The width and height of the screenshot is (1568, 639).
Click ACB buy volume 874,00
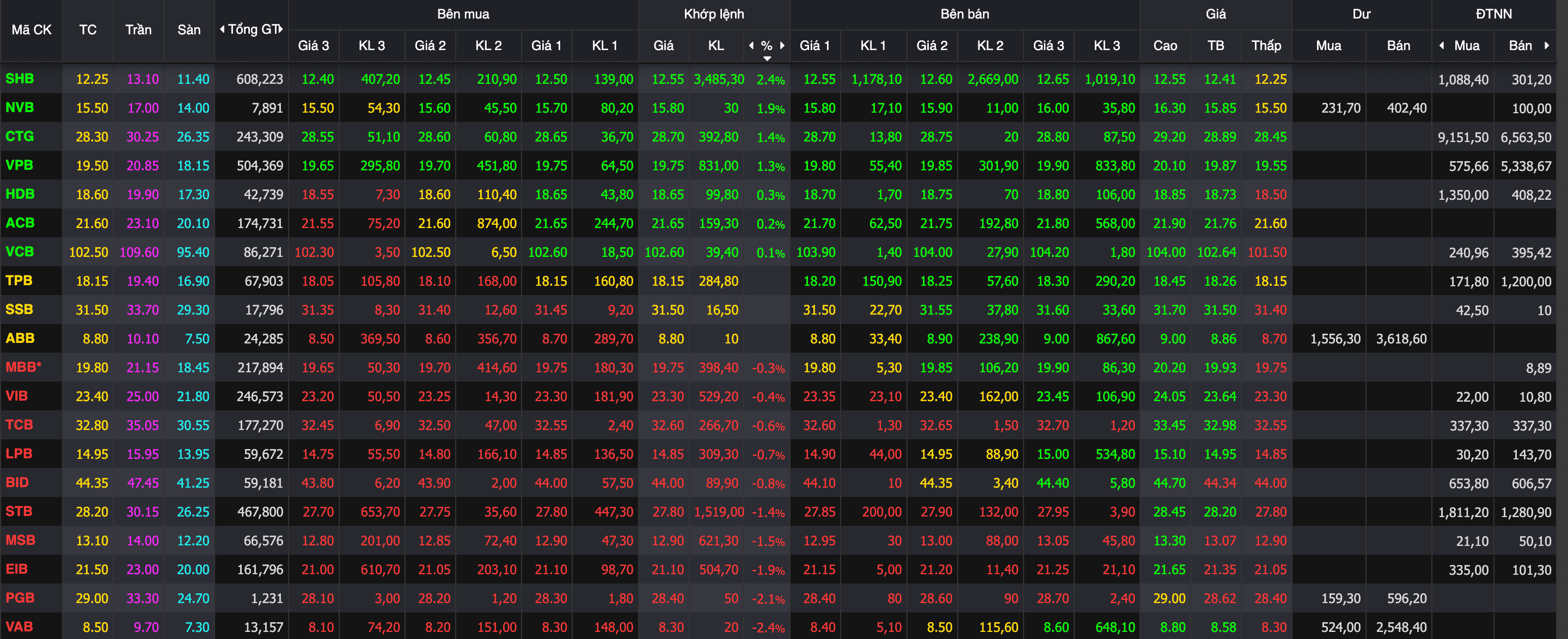pos(497,223)
